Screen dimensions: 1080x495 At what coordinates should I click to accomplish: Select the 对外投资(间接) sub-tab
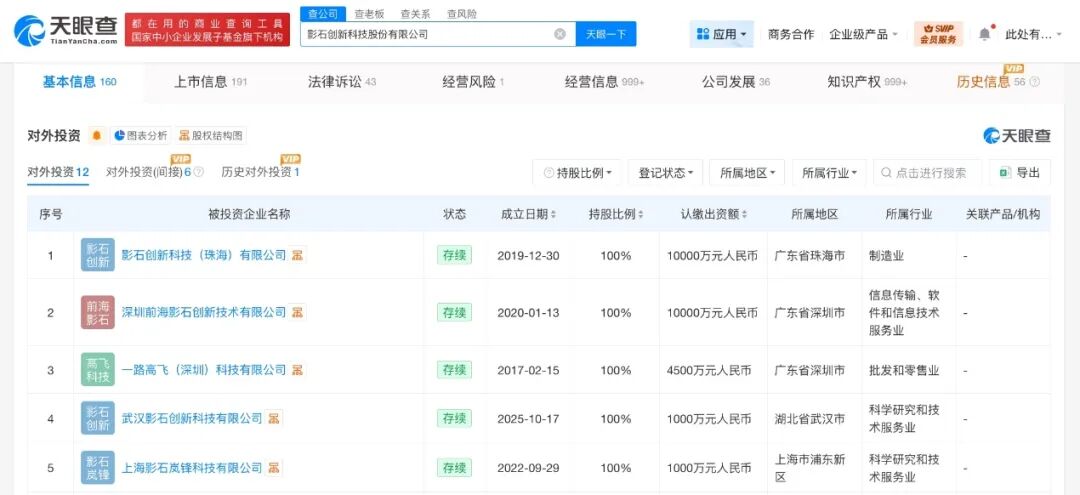149,172
